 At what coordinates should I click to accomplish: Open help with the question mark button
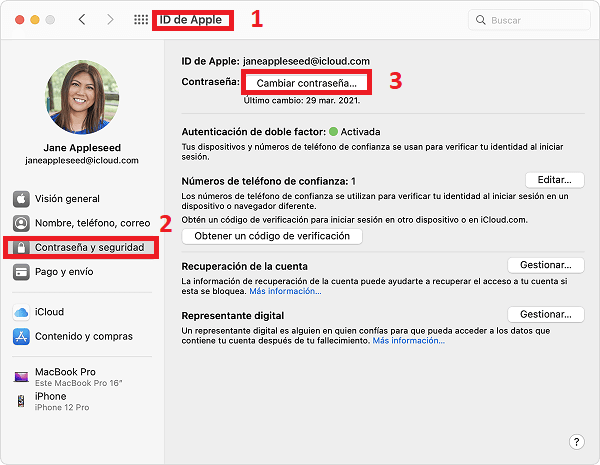click(576, 442)
